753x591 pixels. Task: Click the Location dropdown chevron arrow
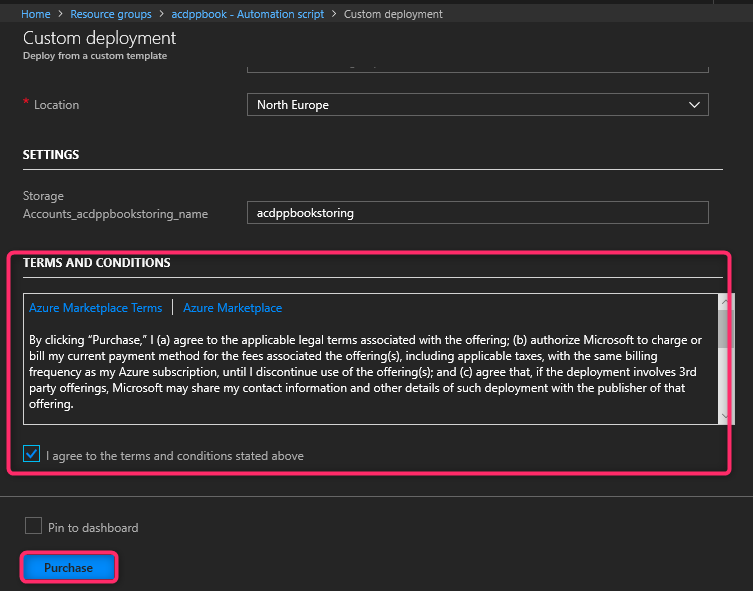pyautogui.click(x=694, y=105)
